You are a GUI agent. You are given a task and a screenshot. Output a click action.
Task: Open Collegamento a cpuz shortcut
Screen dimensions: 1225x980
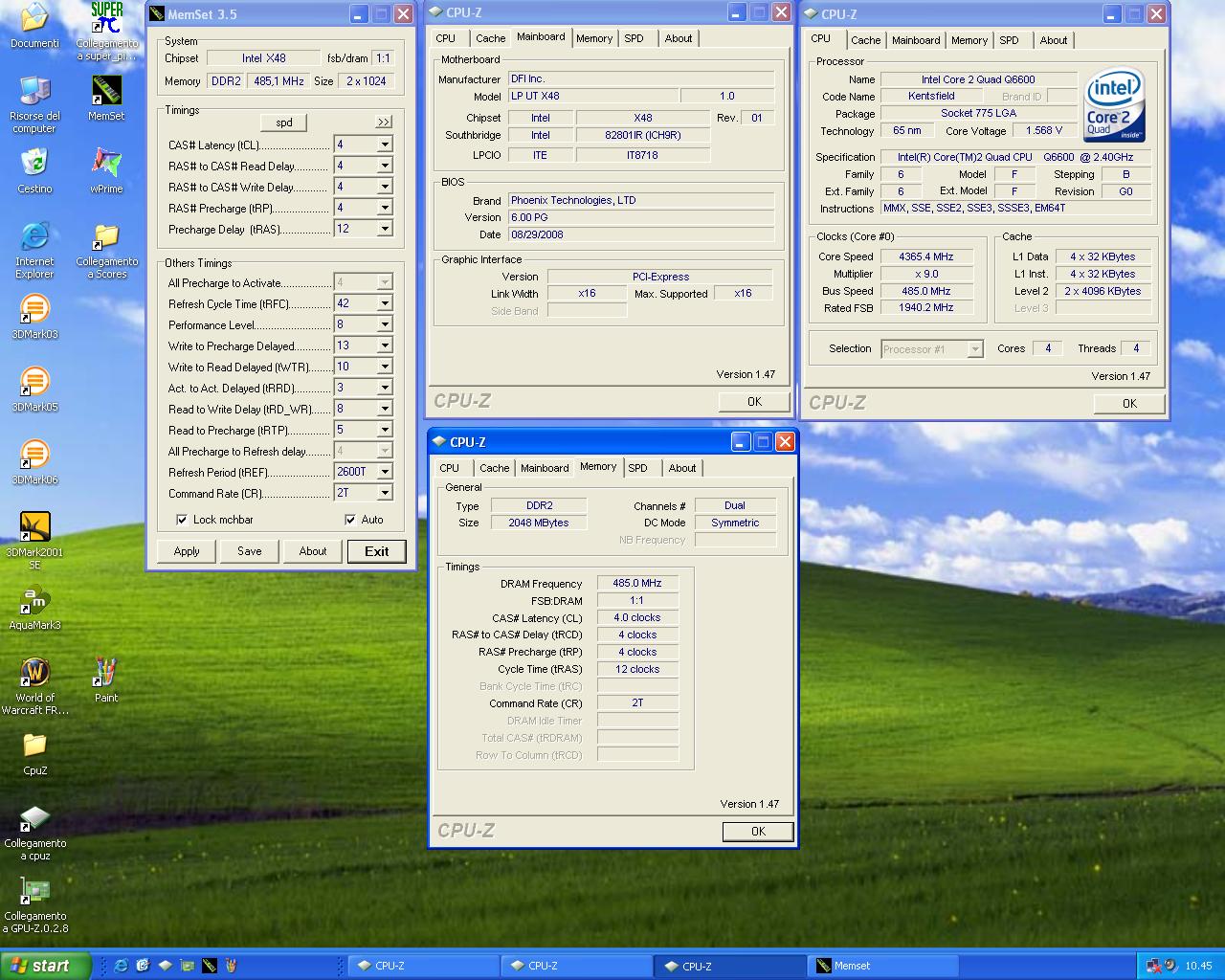tap(34, 832)
